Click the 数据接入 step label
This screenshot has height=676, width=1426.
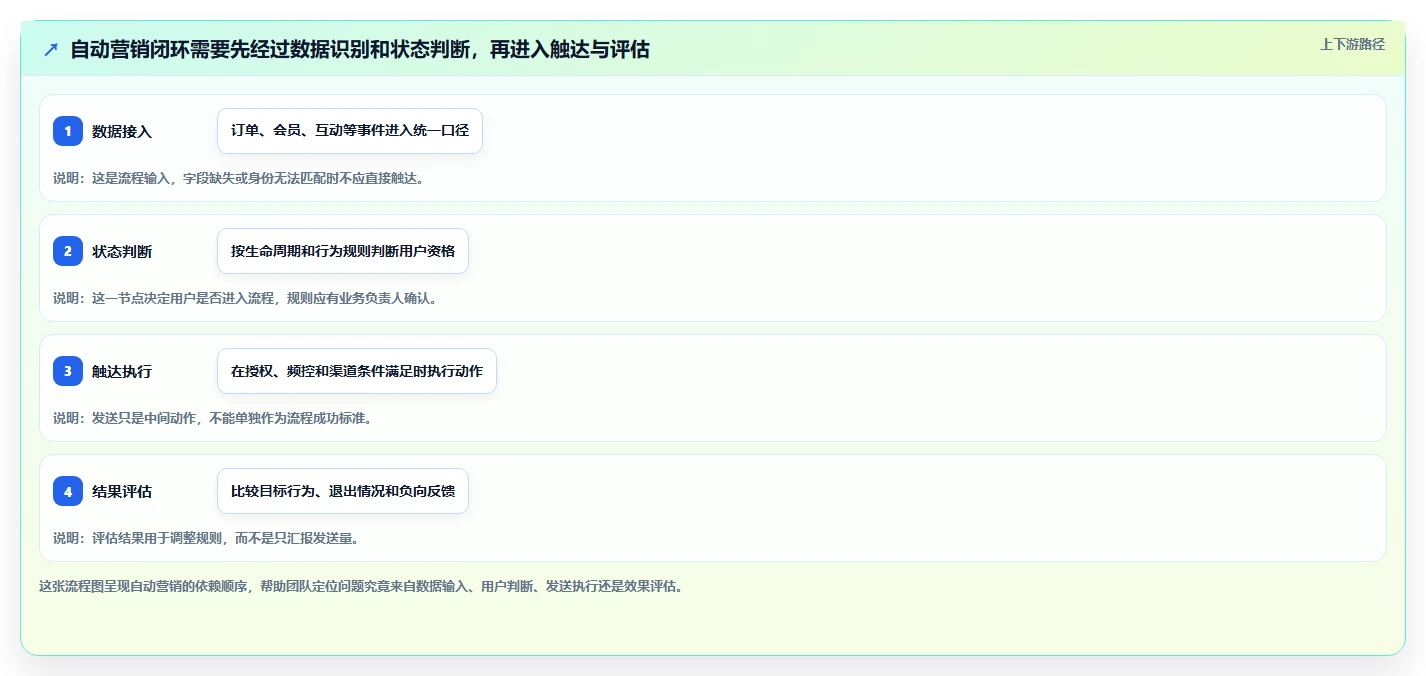click(122, 131)
